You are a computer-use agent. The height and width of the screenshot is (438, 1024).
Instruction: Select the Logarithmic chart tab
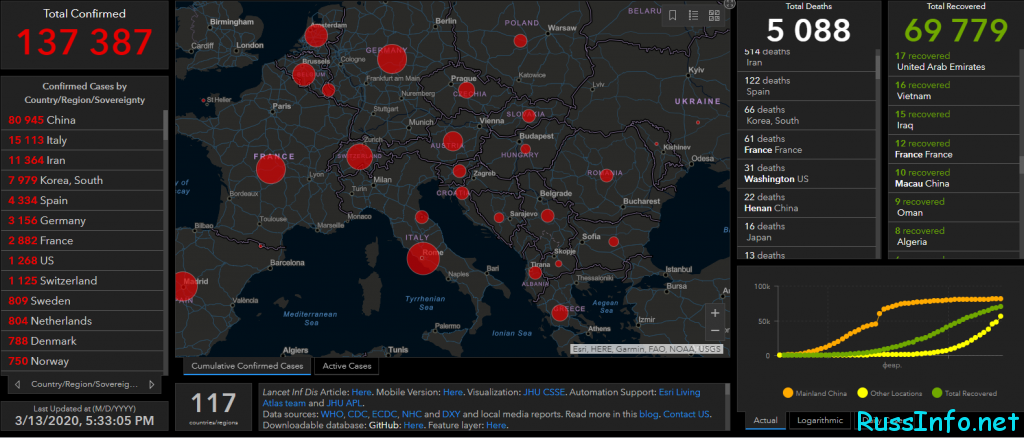pyautogui.click(x=820, y=420)
